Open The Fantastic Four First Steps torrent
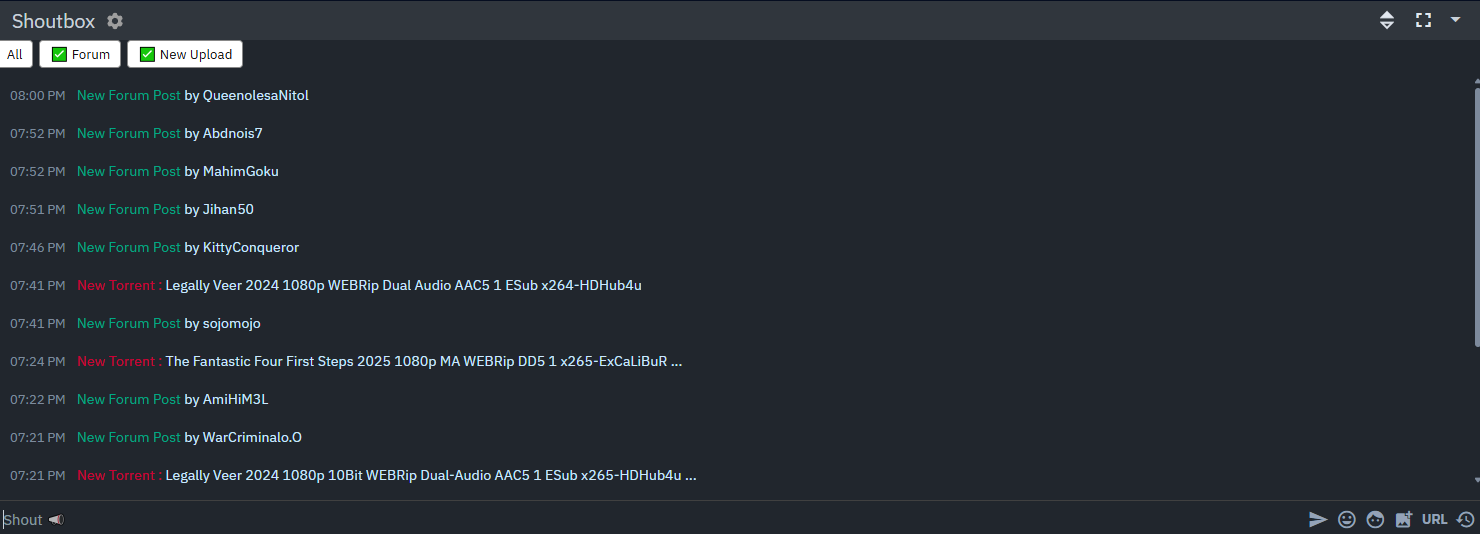 423,361
